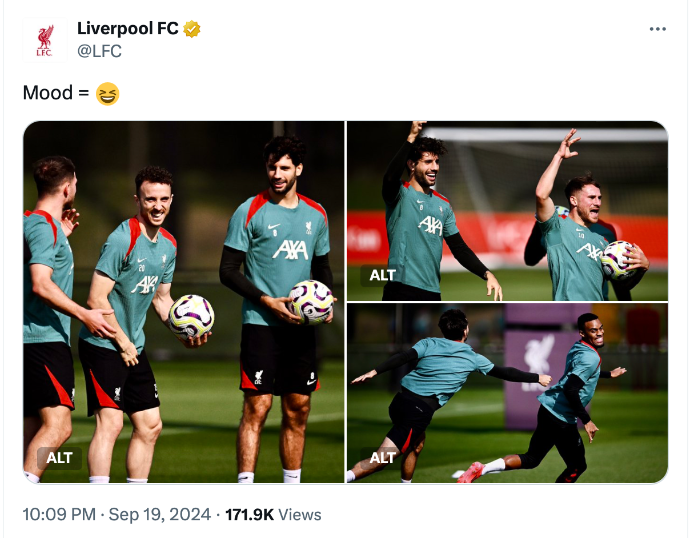Show ALT text on the left photo
The image size is (690, 538).
[x=59, y=458]
